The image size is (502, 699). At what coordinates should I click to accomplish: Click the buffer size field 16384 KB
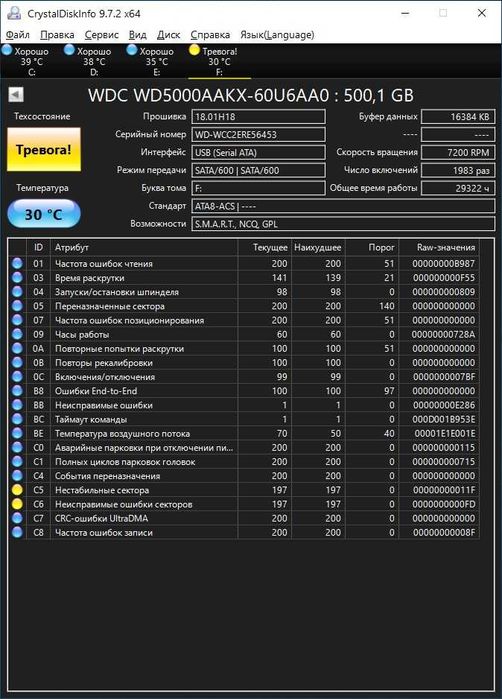[x=458, y=117]
